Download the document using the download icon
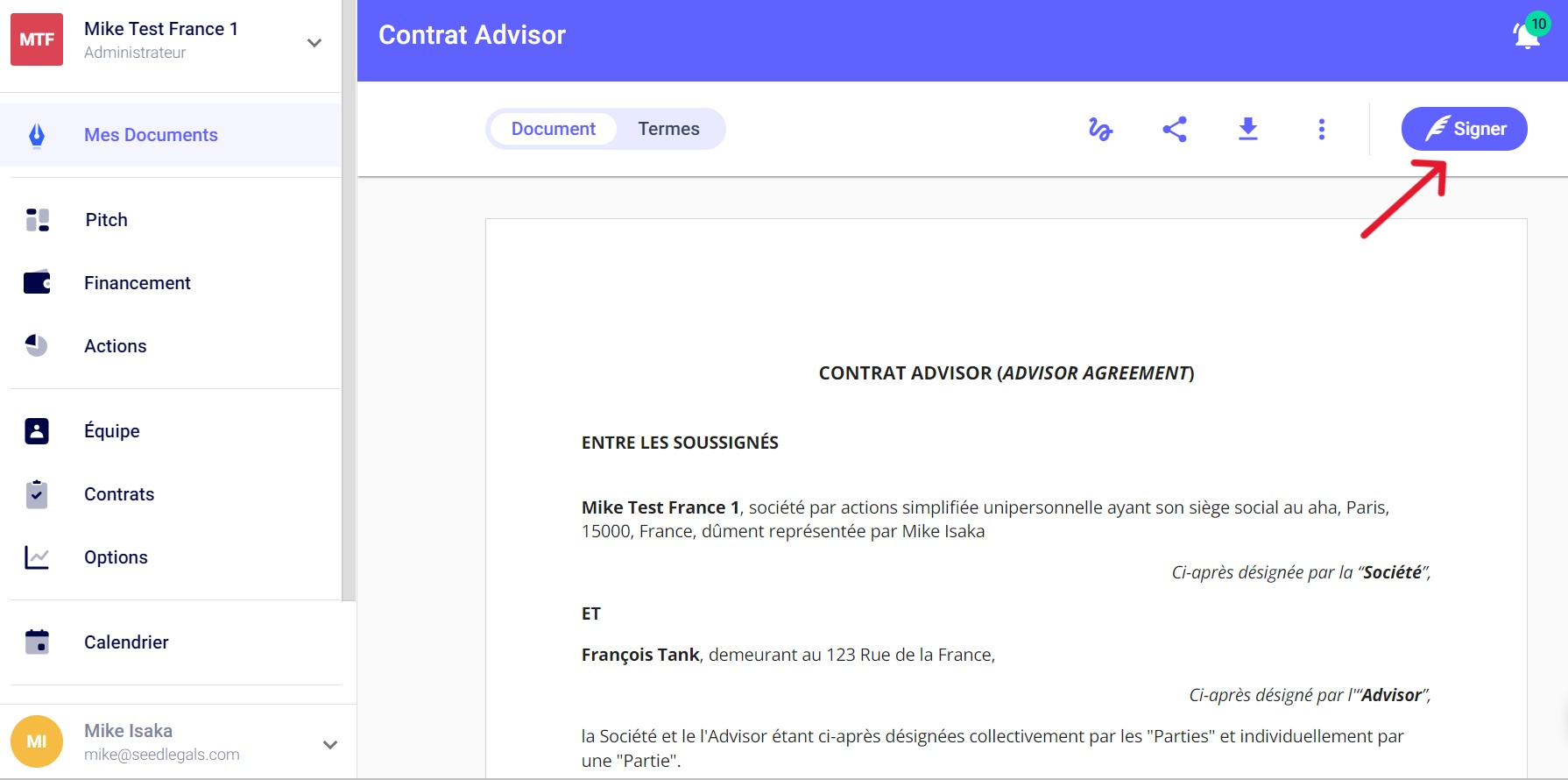1568x780 pixels. click(x=1248, y=130)
